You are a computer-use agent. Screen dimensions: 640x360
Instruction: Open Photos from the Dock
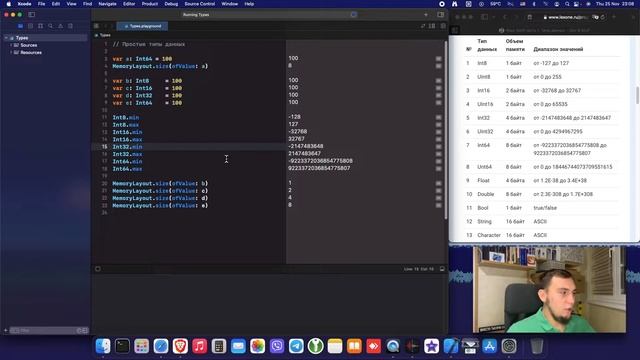pyautogui.click(x=258, y=346)
